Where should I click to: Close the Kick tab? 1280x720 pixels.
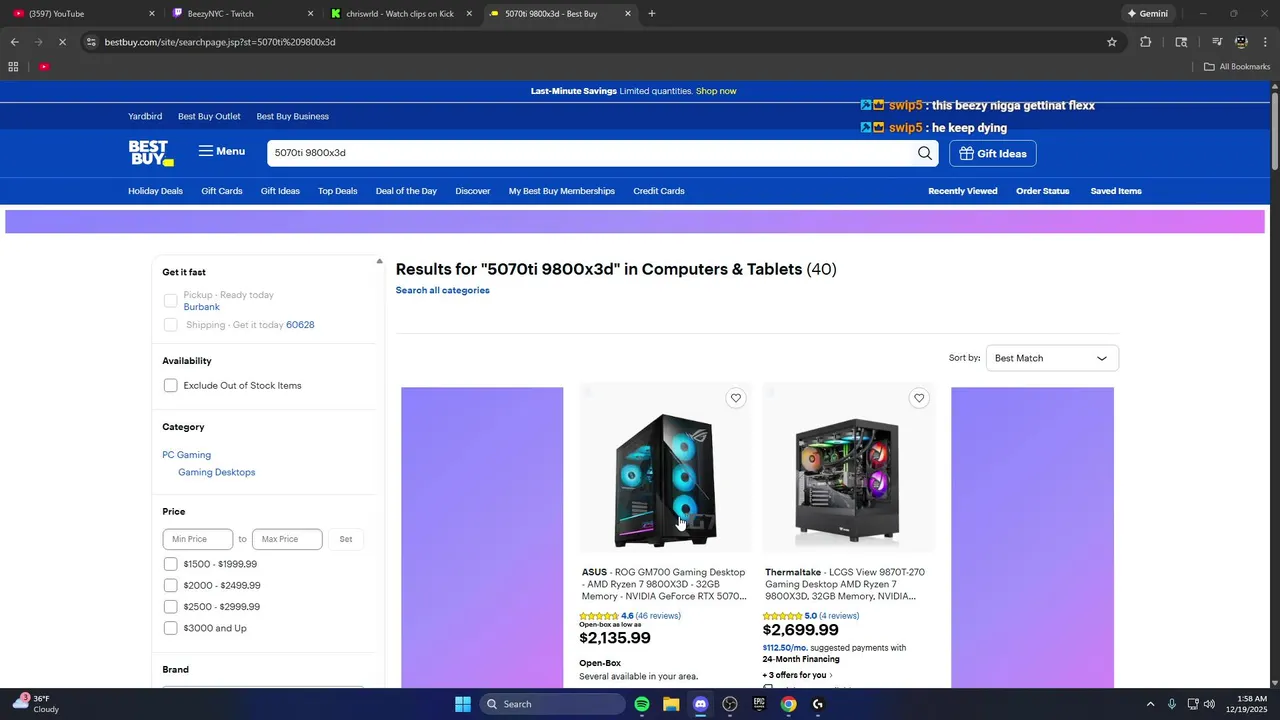pos(469,14)
